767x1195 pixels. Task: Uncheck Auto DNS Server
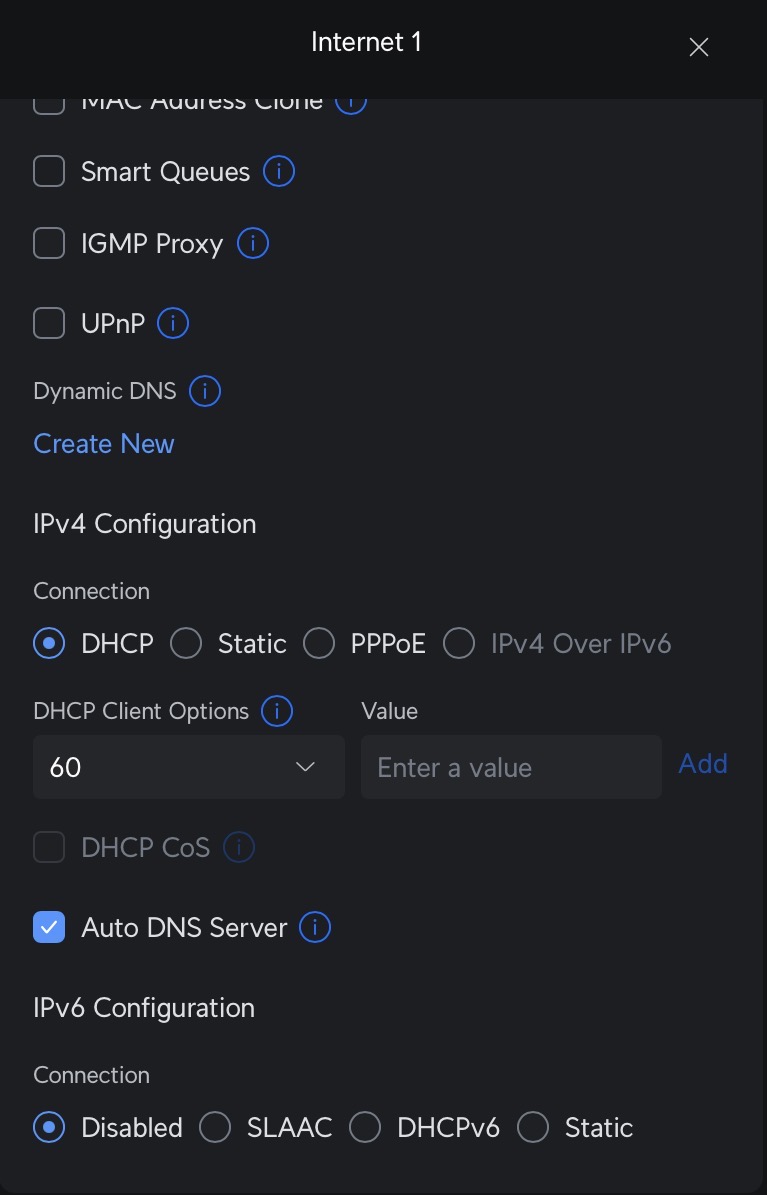point(49,928)
